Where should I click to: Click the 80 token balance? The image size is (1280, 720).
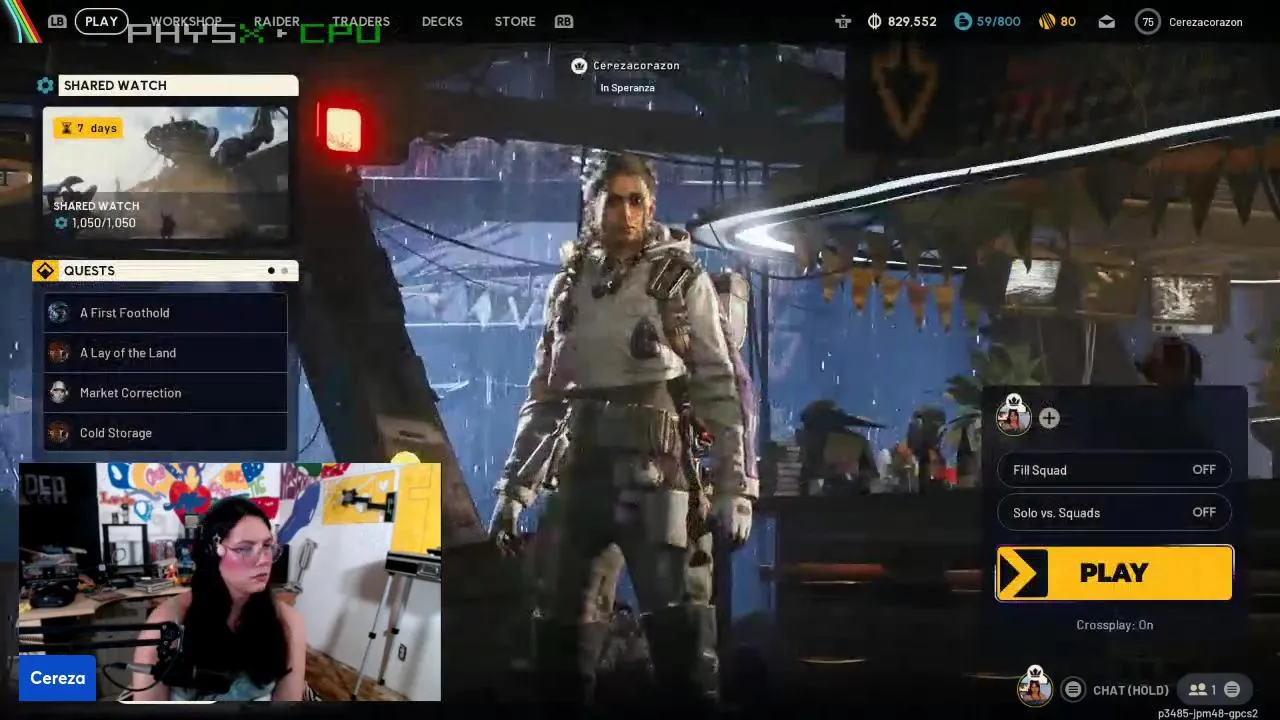coord(1068,21)
